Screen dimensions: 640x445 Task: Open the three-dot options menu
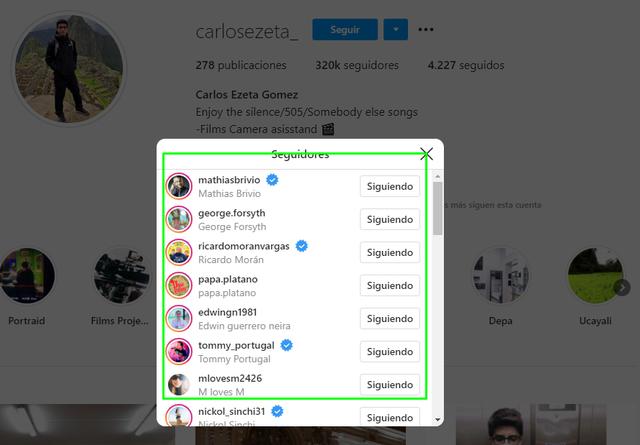point(426,29)
